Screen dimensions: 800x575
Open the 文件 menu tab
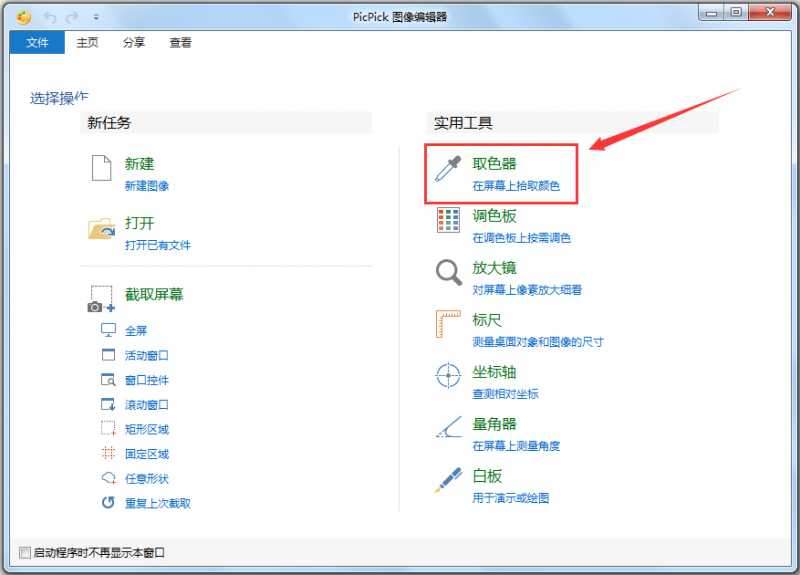click(37, 43)
